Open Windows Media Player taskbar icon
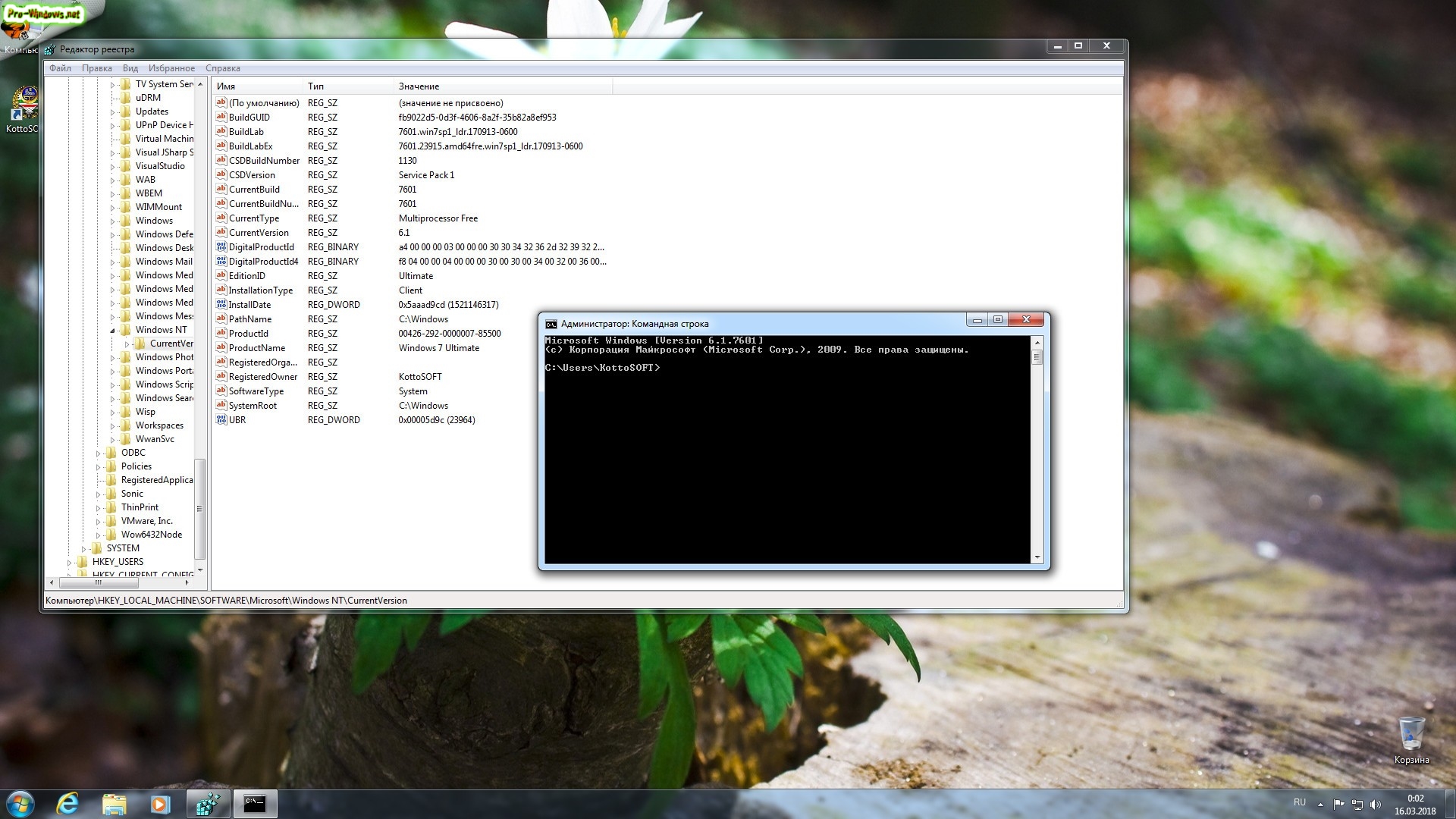 (160, 804)
